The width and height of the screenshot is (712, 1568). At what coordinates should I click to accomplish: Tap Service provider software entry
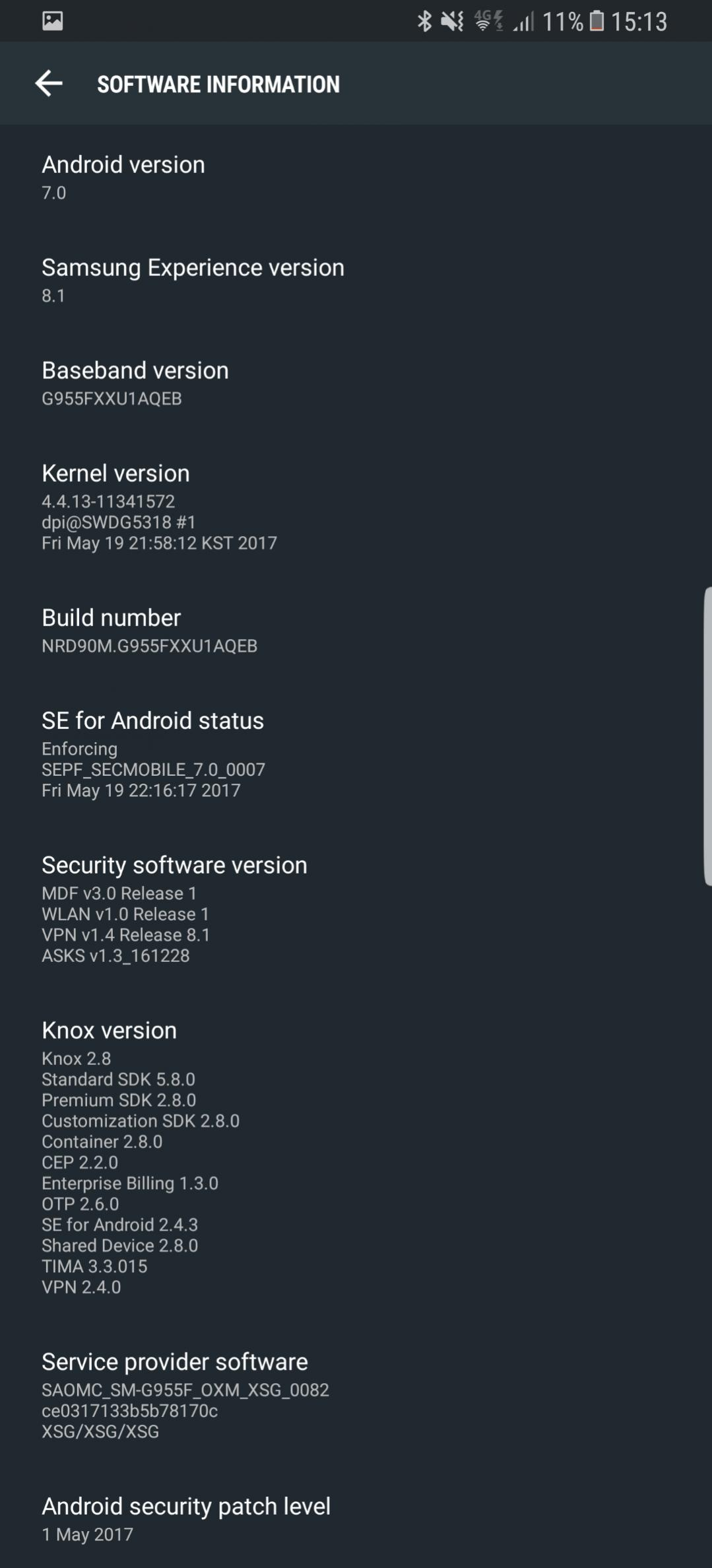pos(356,1396)
